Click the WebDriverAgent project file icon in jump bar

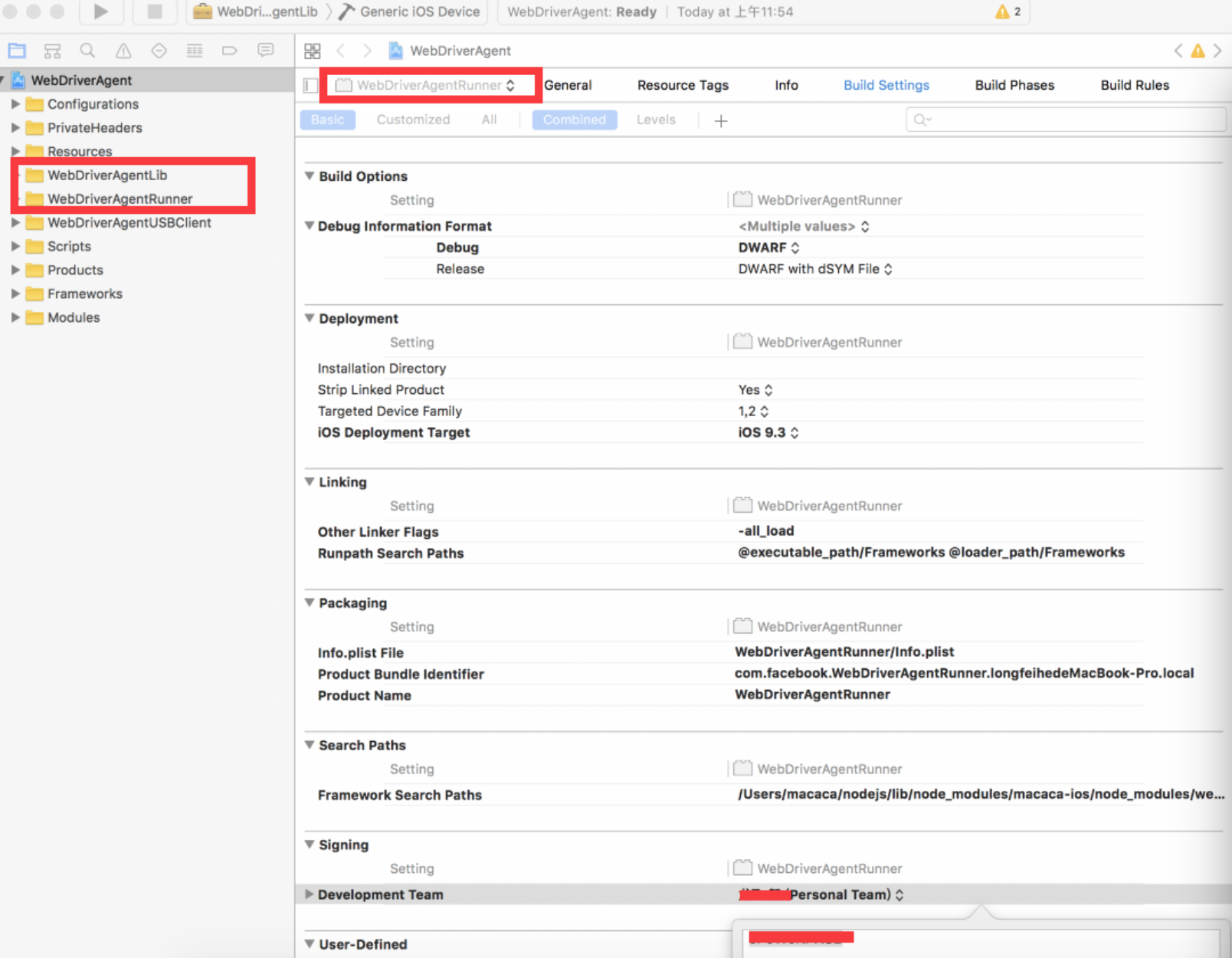tap(395, 51)
